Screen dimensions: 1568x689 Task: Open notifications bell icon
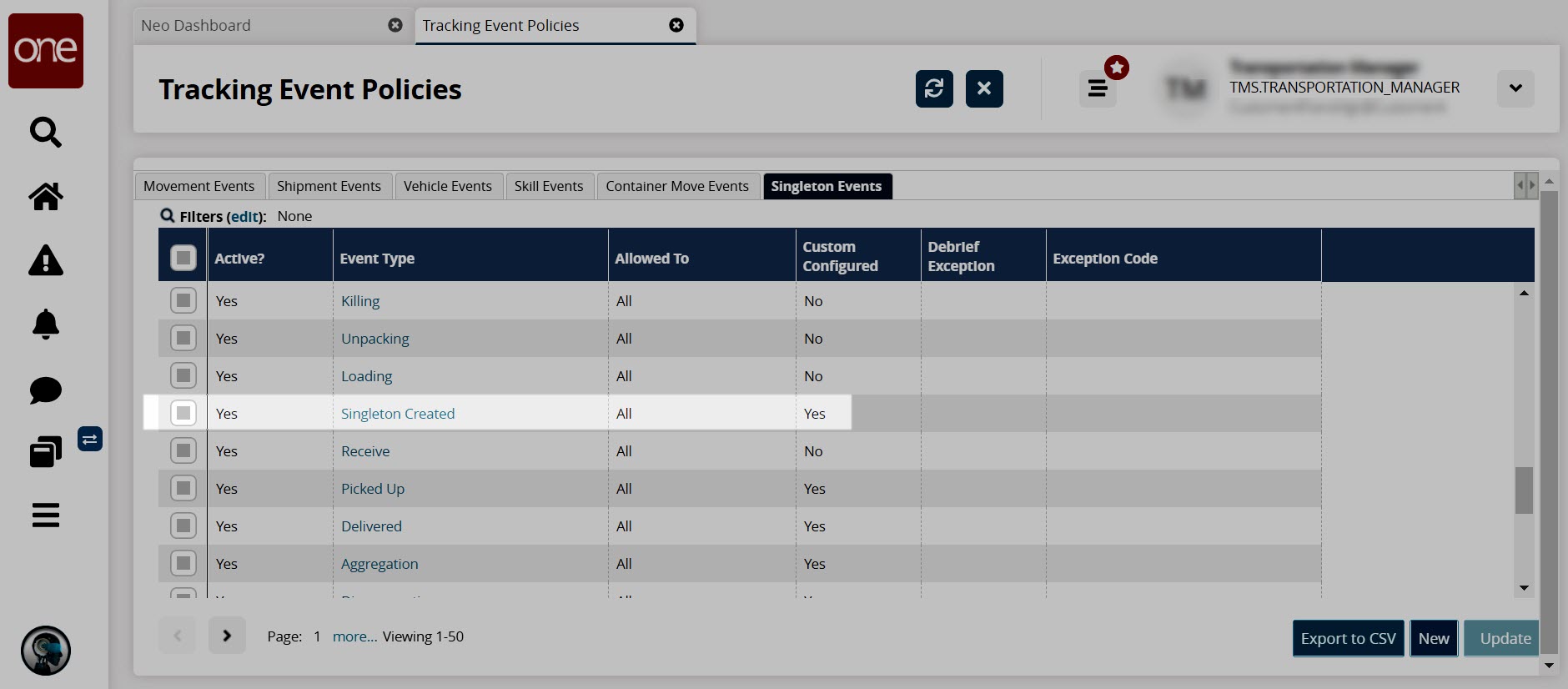(45, 324)
